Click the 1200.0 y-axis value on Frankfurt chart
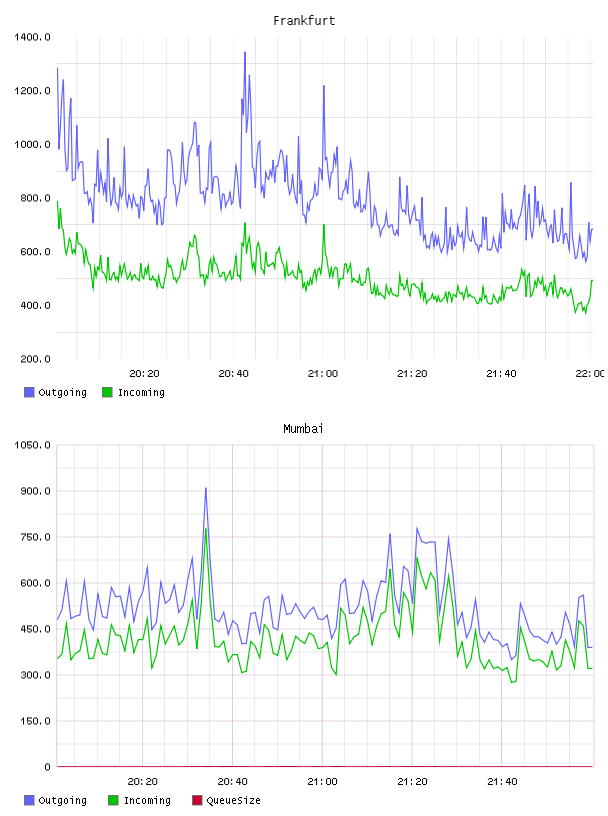 point(32,91)
